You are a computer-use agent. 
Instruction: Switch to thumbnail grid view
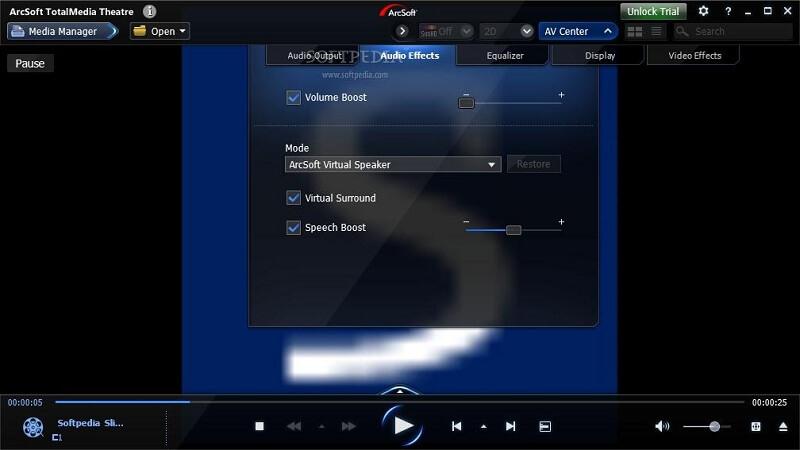click(x=635, y=32)
